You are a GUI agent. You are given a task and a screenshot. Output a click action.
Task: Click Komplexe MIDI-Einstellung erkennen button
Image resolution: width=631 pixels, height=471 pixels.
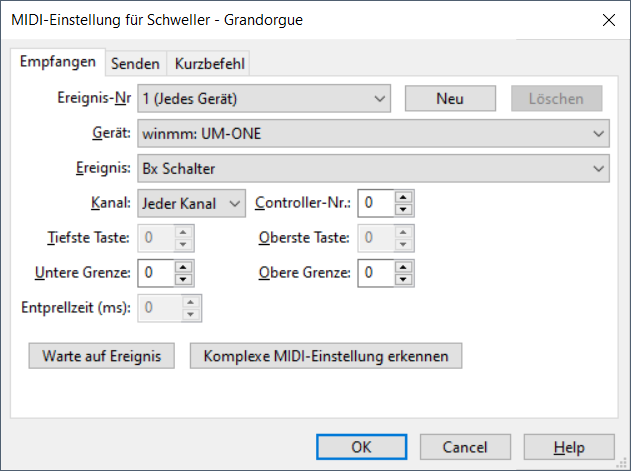click(x=326, y=355)
